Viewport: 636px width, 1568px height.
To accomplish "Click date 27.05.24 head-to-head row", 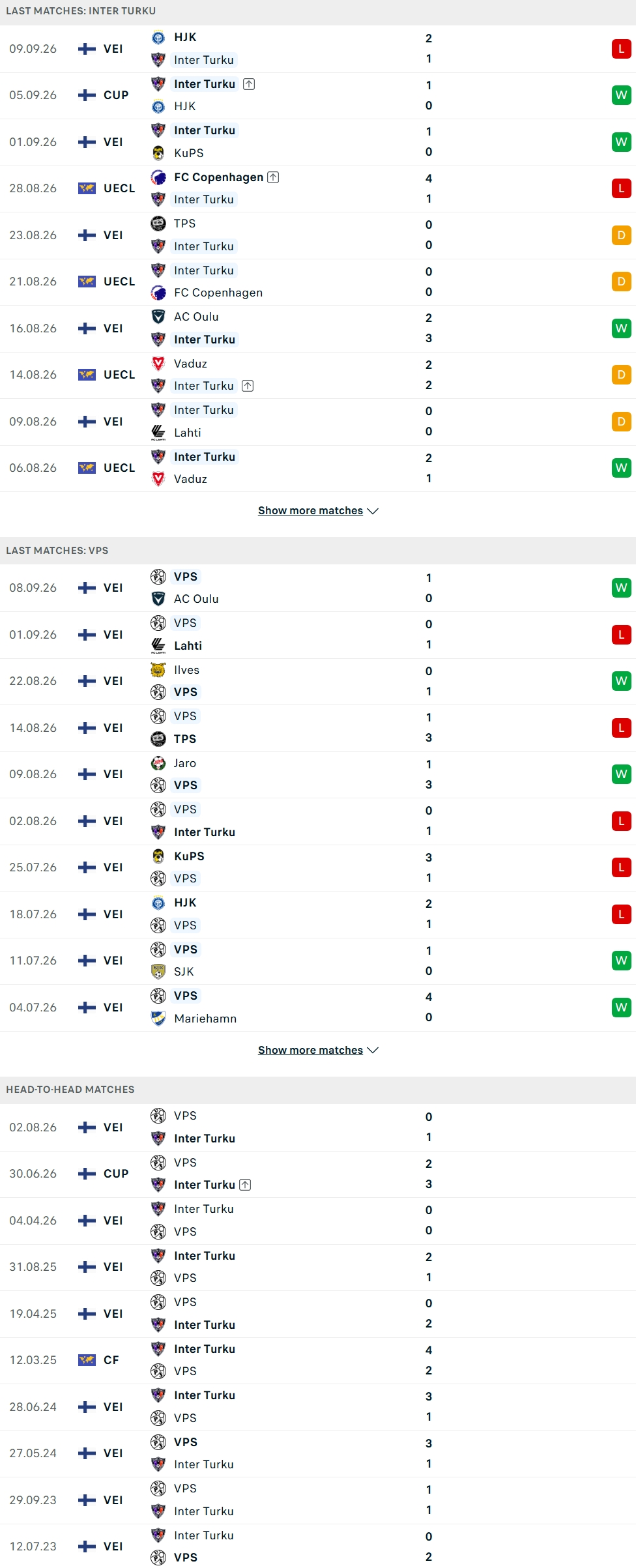I will 33,1453.
